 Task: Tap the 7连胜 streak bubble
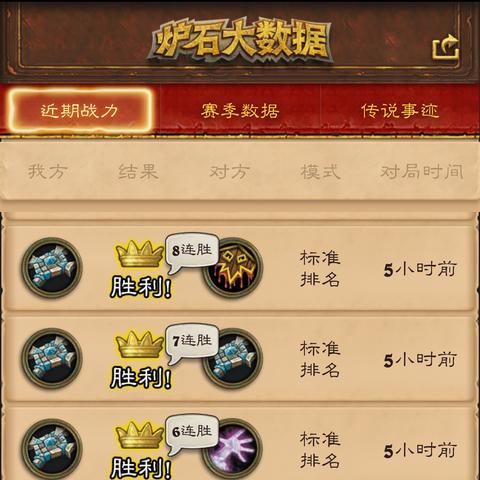coord(192,341)
